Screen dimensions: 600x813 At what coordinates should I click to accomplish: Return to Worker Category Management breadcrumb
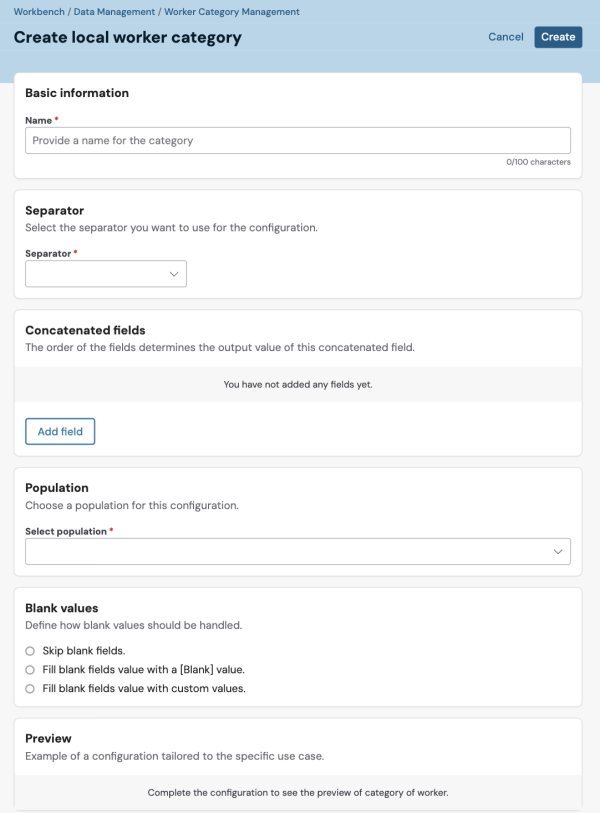click(x=232, y=11)
